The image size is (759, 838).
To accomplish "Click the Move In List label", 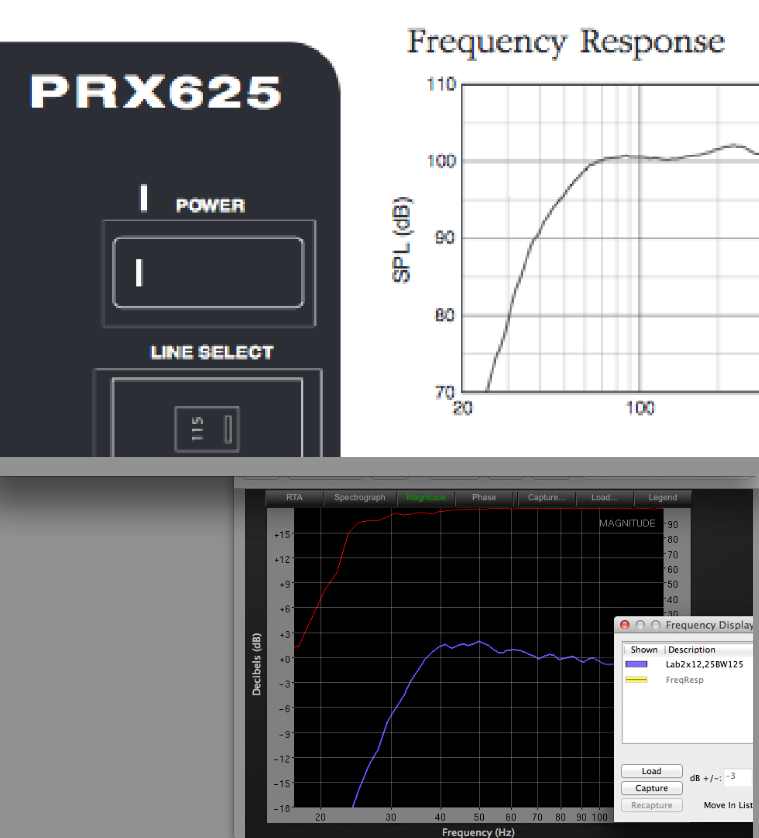I will point(728,805).
